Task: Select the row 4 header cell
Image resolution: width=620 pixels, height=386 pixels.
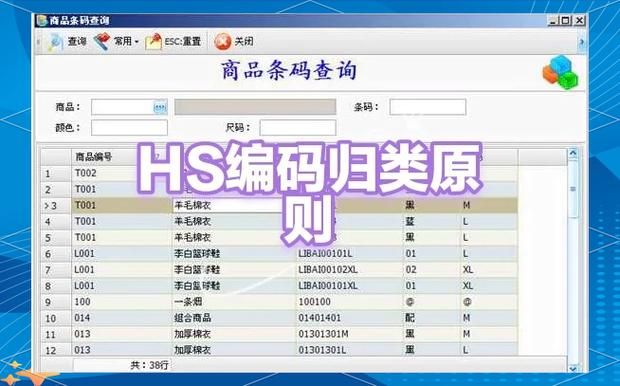Action: pos(56,221)
